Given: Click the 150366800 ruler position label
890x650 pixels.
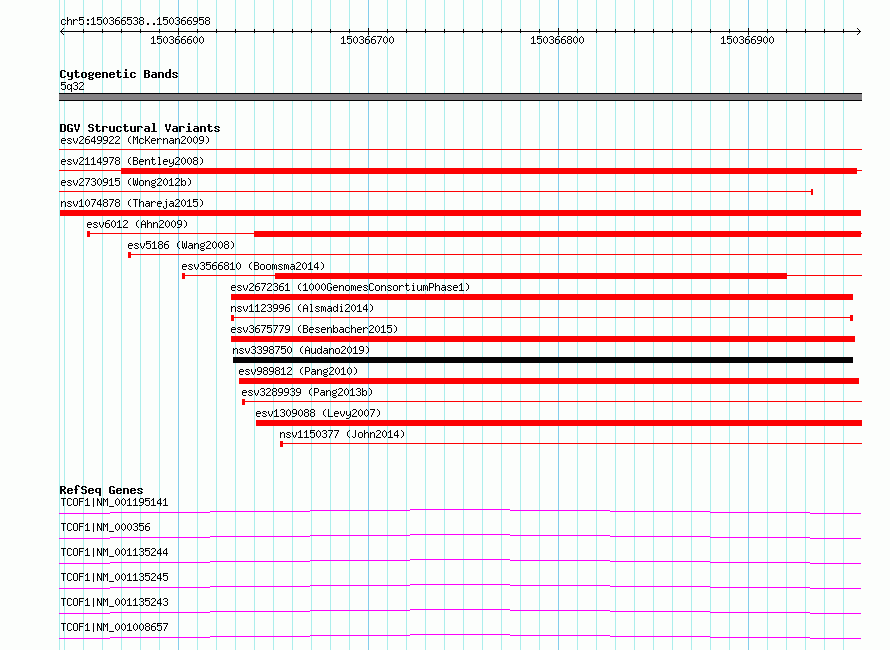Looking at the screenshot, I should [557, 40].
